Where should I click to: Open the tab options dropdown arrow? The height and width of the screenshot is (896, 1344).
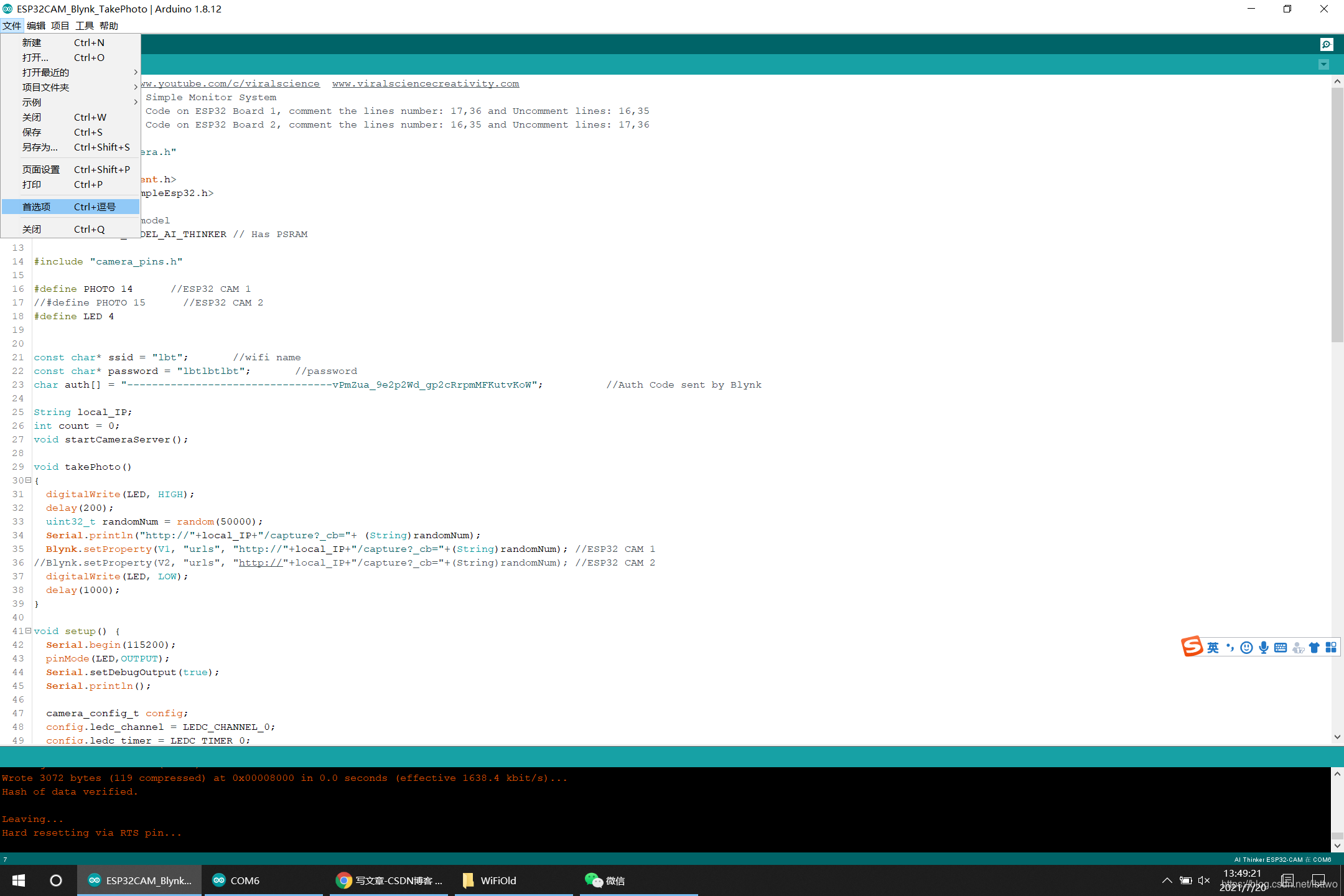pos(1323,65)
